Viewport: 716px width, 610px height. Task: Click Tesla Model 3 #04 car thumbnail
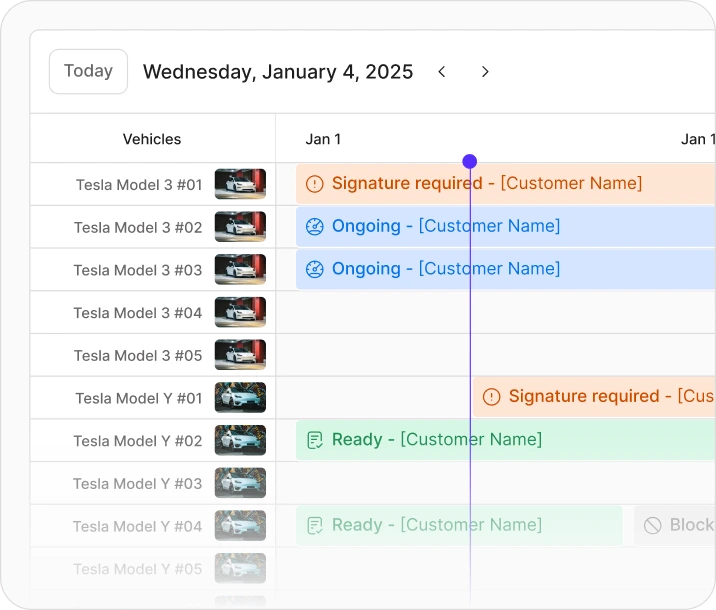pos(240,312)
